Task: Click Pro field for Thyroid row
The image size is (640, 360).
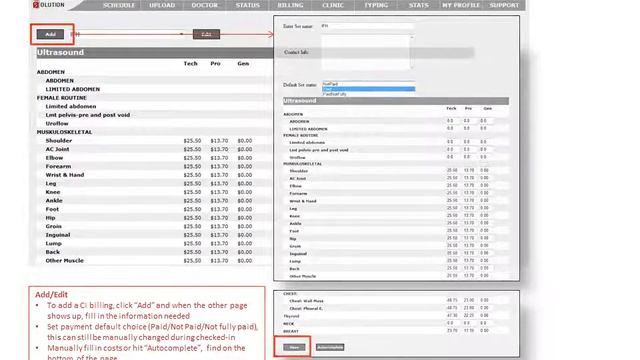Action: (x=469, y=315)
